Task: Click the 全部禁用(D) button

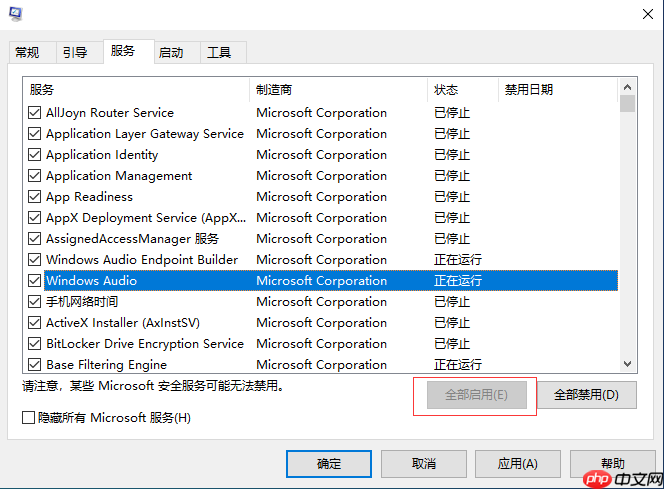Action: tap(587, 395)
